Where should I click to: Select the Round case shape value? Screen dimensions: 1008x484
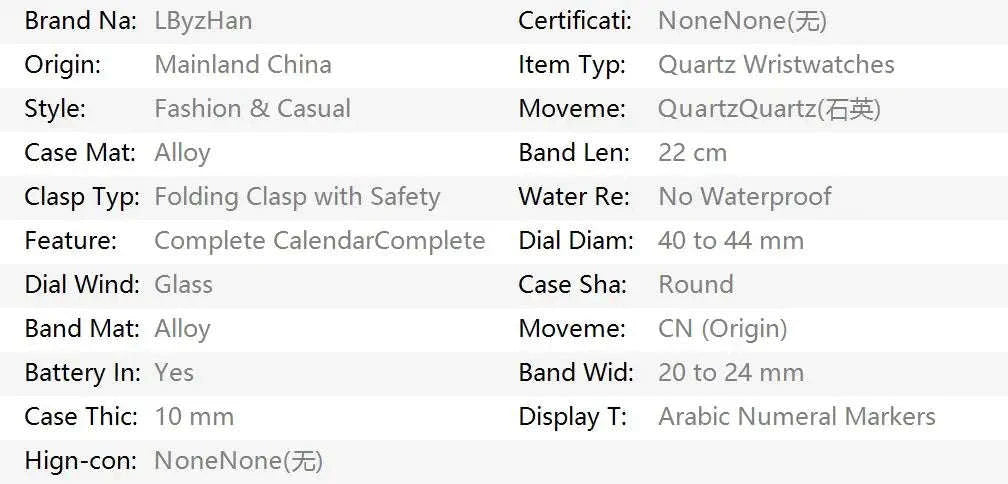pyautogui.click(x=696, y=285)
